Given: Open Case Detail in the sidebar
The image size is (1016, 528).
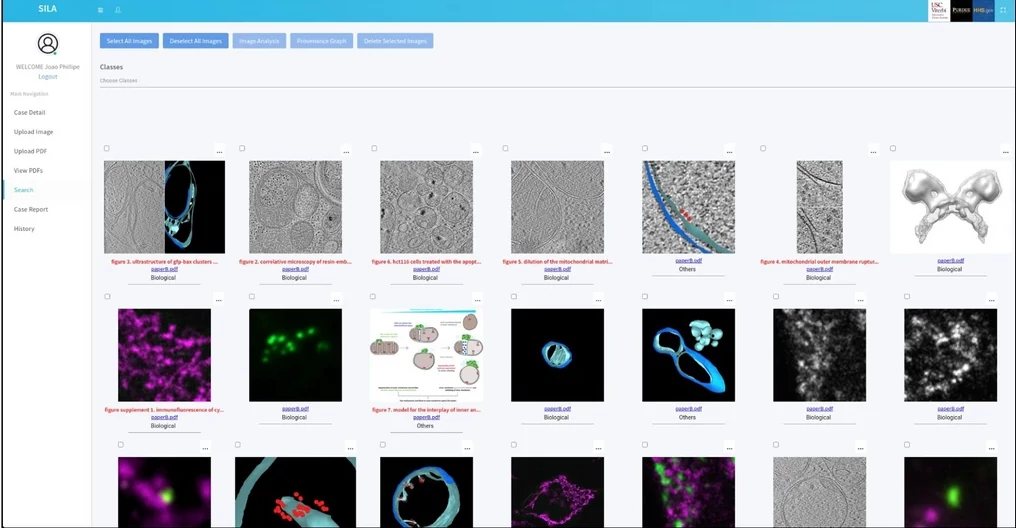Looking at the screenshot, I should click(30, 113).
